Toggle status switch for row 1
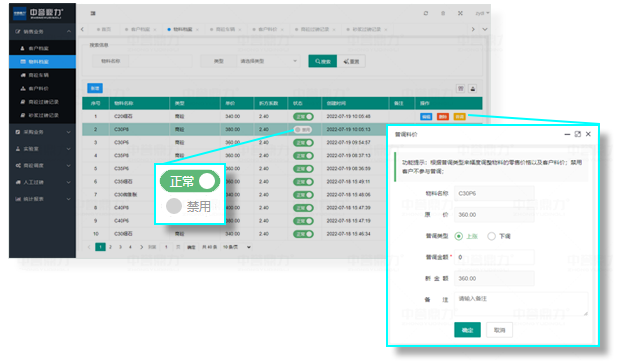The image size is (637, 364). tap(303, 117)
